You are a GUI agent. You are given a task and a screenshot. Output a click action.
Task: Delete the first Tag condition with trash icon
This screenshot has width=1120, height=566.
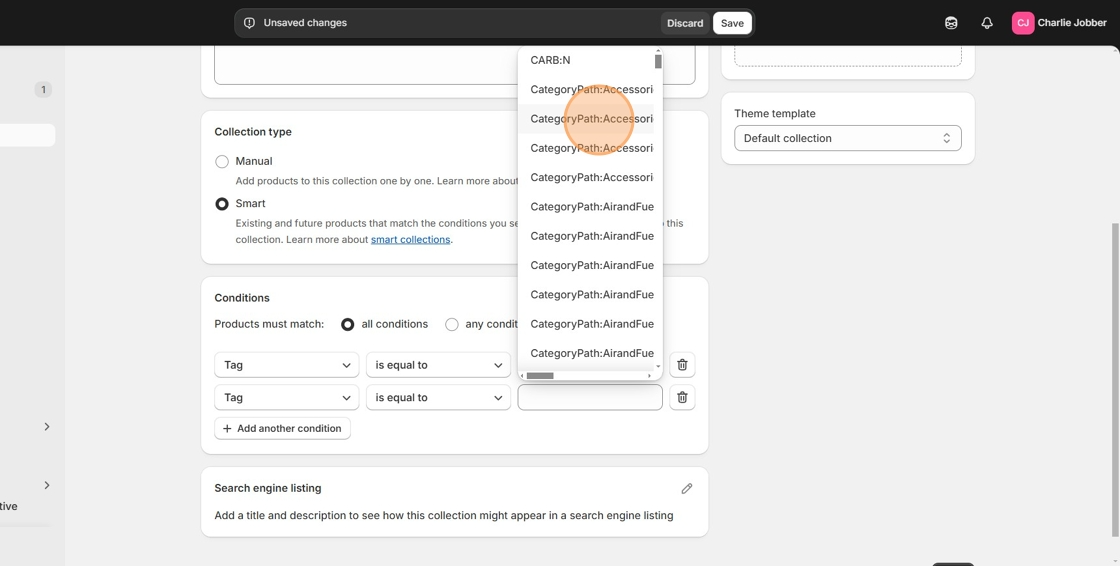point(682,364)
